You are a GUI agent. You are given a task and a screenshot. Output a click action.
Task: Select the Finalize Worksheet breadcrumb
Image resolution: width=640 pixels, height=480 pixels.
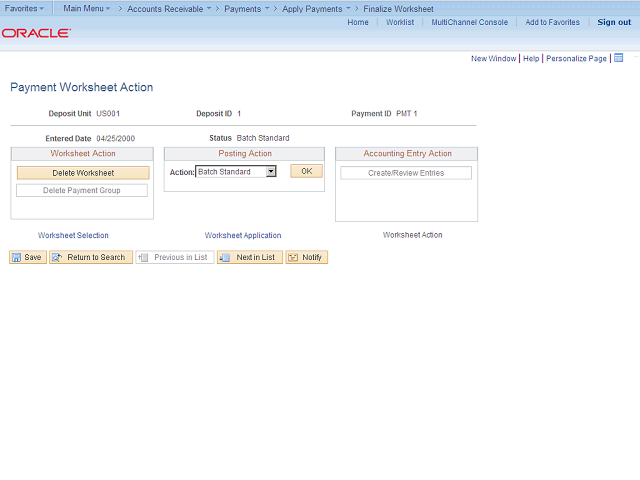click(x=398, y=9)
